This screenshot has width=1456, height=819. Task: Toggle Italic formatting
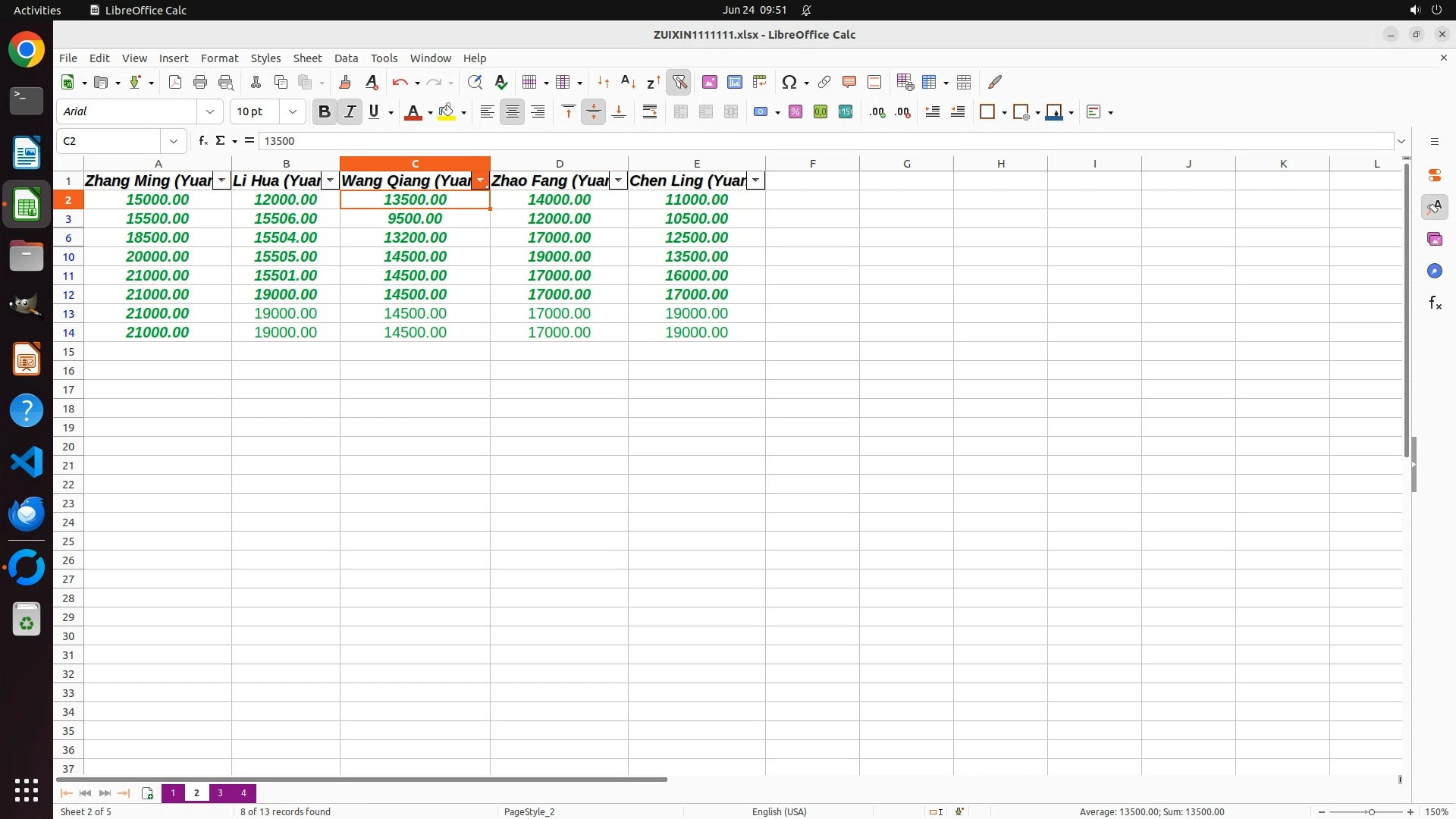(x=350, y=112)
